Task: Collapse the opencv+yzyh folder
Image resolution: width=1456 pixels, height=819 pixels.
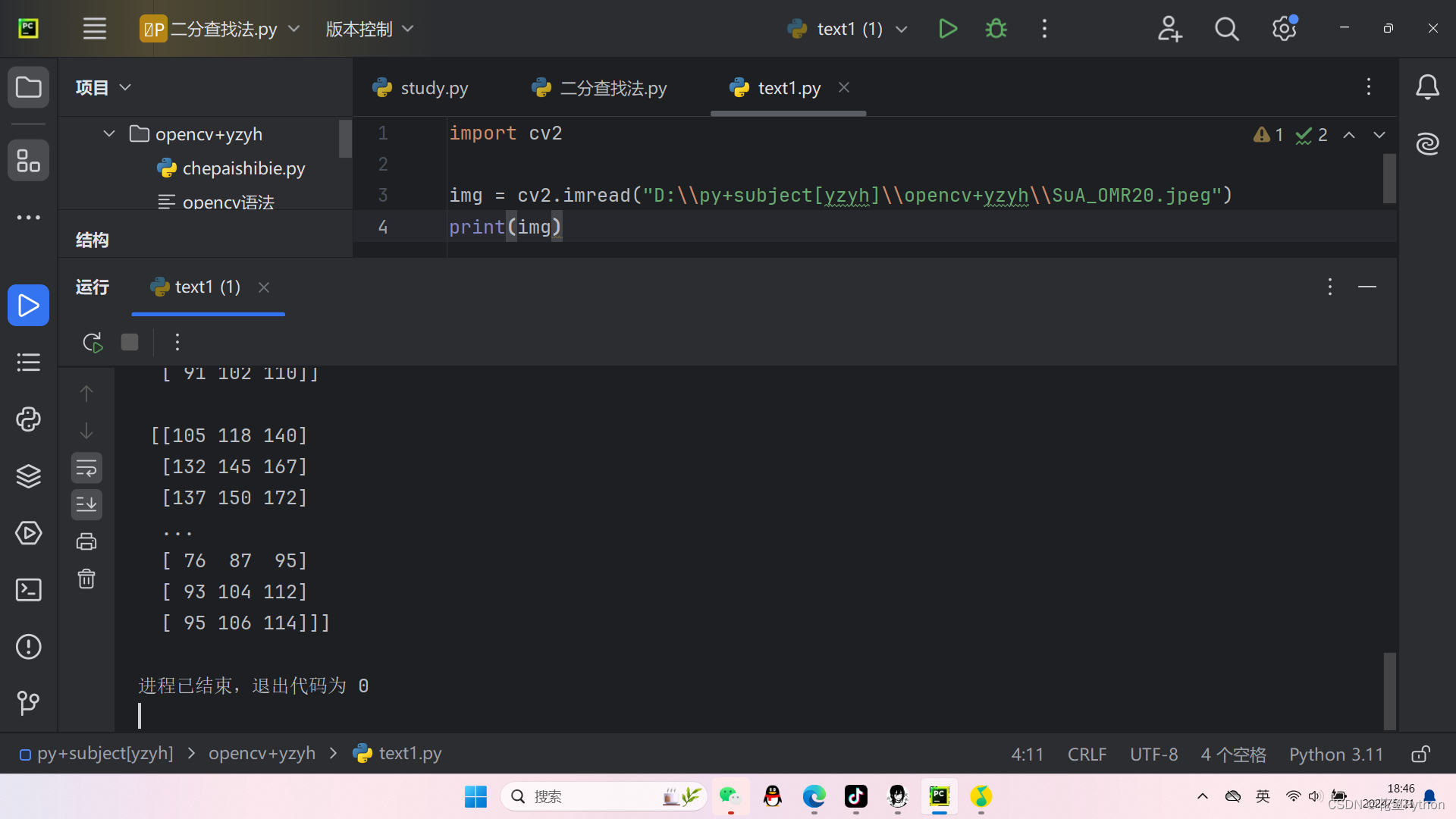Action: click(x=109, y=134)
